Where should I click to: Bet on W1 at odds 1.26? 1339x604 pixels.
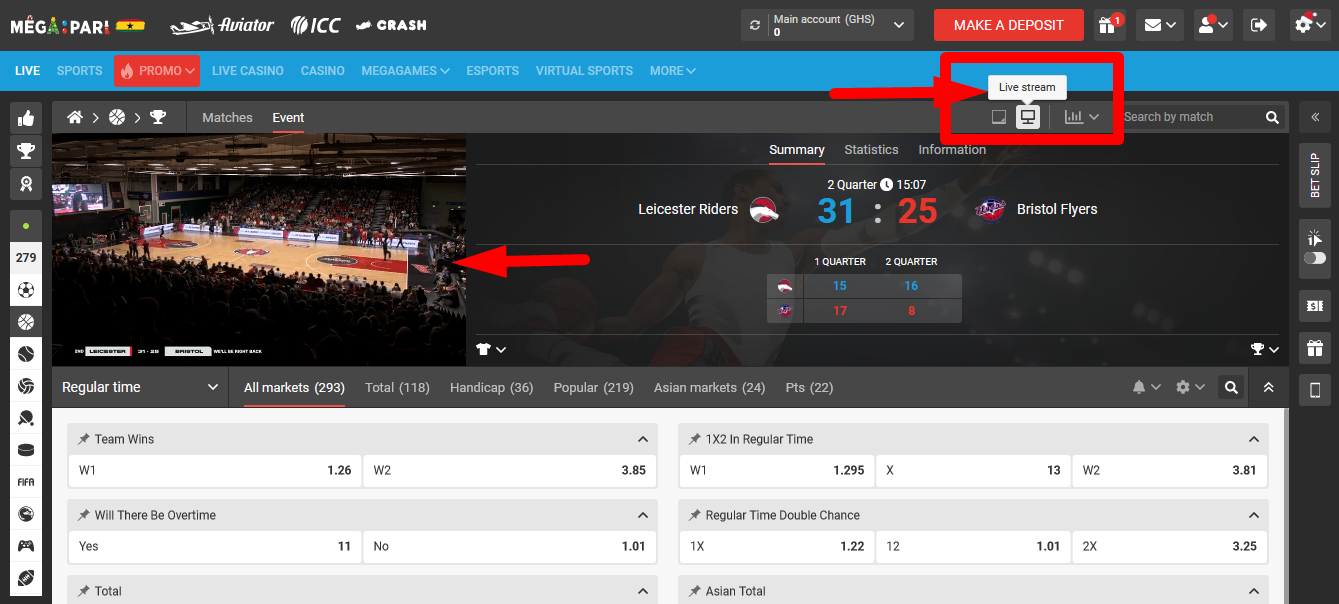(213, 470)
